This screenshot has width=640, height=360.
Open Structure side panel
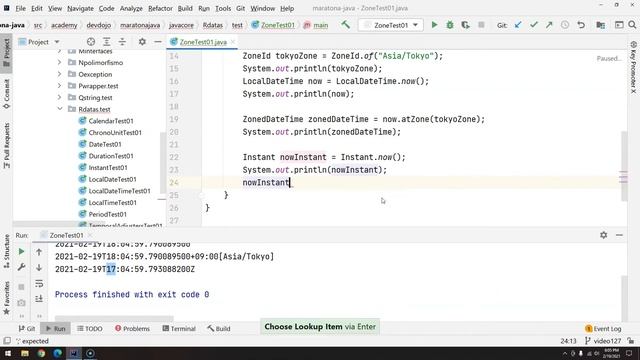pyautogui.click(x=7, y=251)
